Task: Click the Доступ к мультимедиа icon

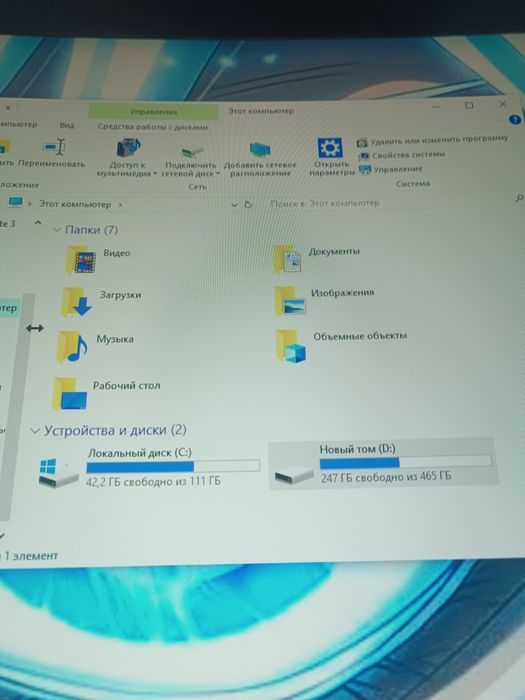Action: 129,147
